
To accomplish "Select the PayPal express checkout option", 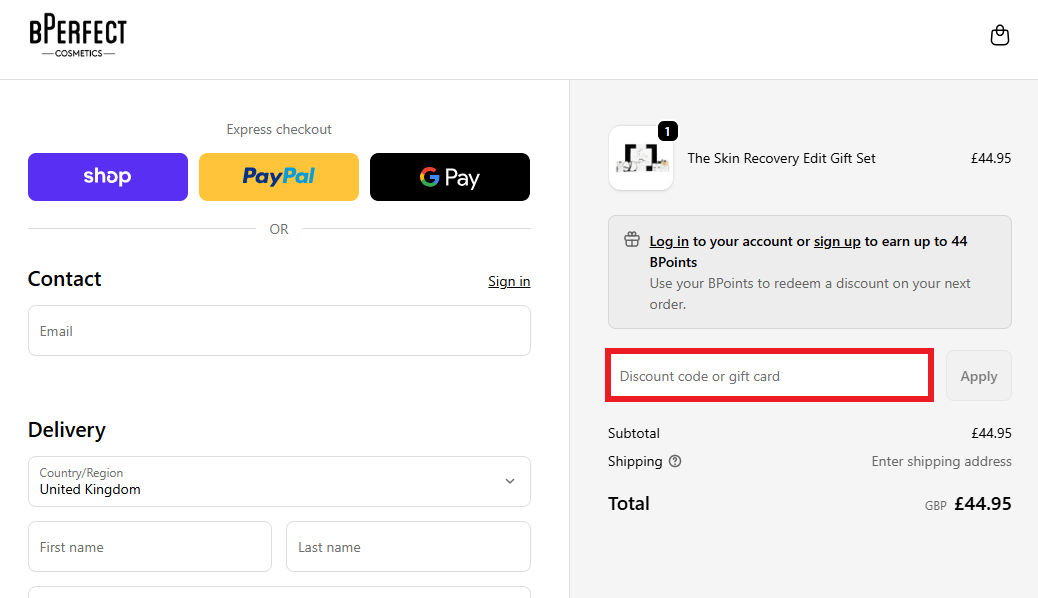I will pos(278,176).
